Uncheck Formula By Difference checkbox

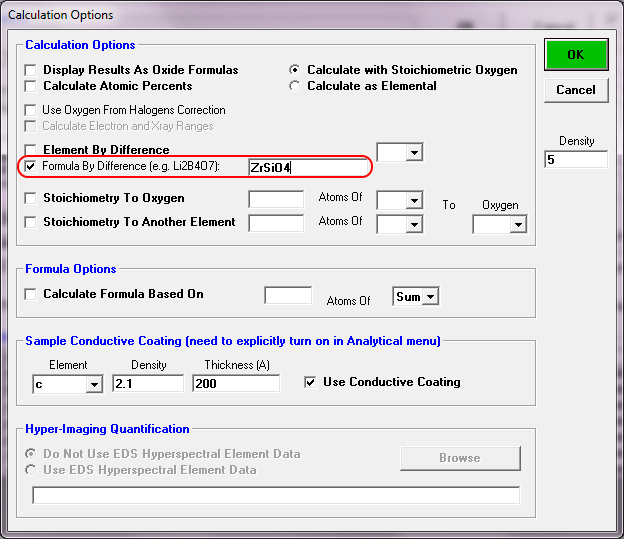[x=32, y=166]
